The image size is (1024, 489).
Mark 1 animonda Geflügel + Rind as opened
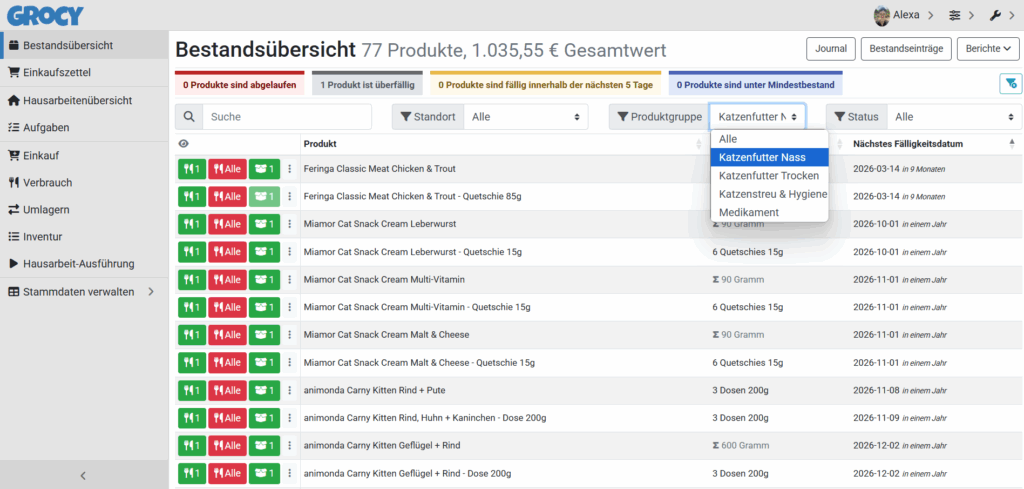click(x=264, y=445)
